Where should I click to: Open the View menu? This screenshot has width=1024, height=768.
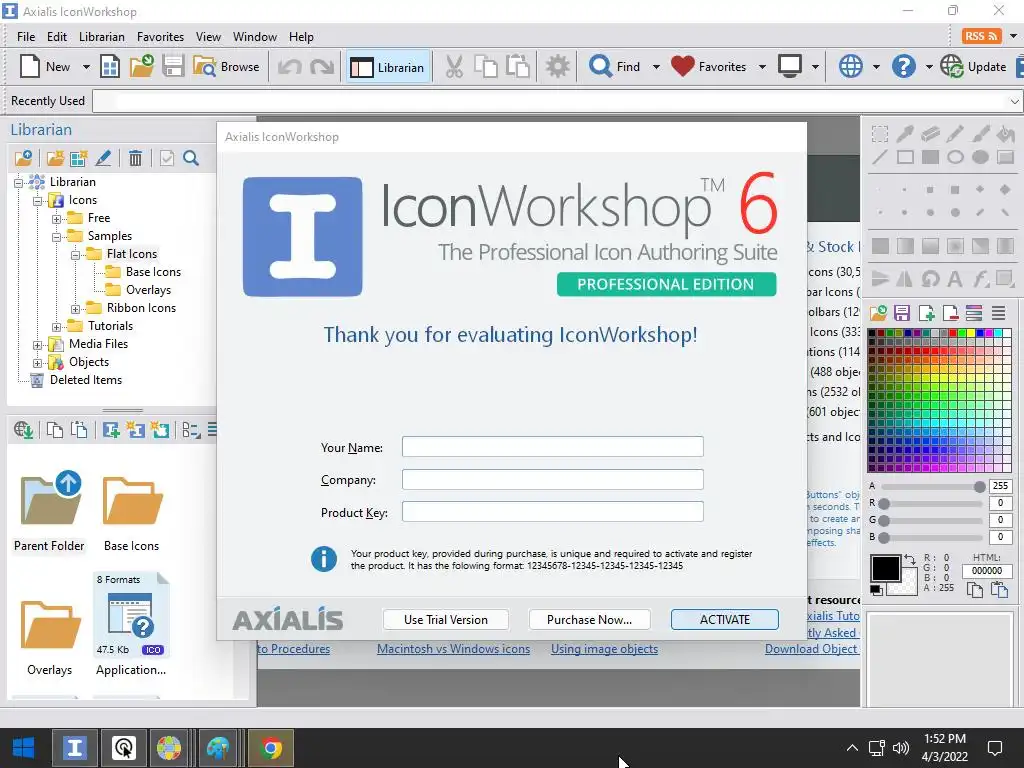click(208, 37)
